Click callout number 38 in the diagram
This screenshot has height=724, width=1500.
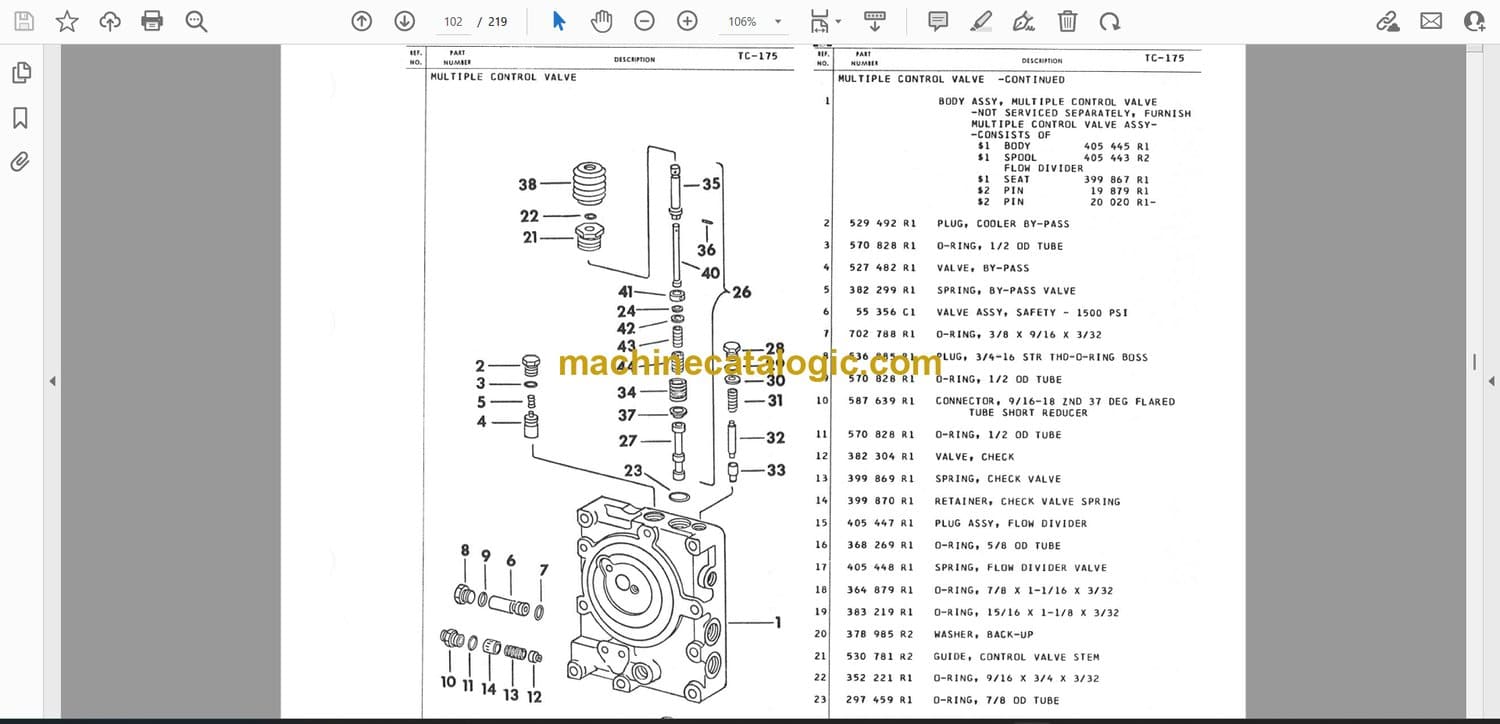pyautogui.click(x=527, y=184)
